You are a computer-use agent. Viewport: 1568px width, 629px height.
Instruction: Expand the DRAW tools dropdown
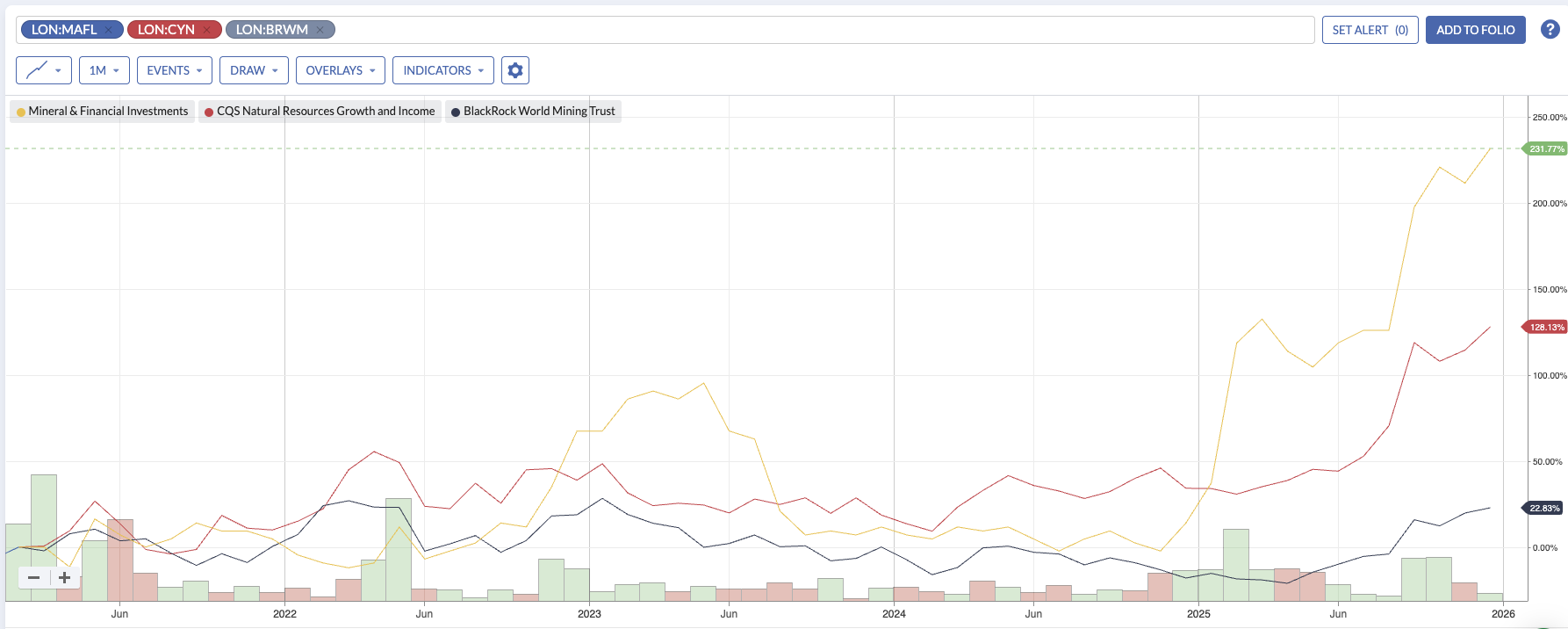coord(254,70)
